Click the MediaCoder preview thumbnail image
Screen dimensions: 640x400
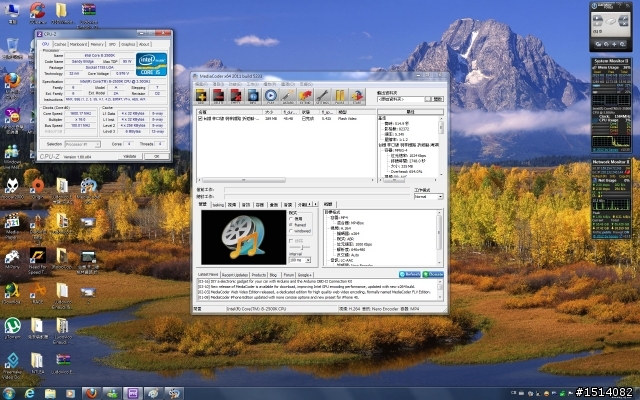(244, 237)
